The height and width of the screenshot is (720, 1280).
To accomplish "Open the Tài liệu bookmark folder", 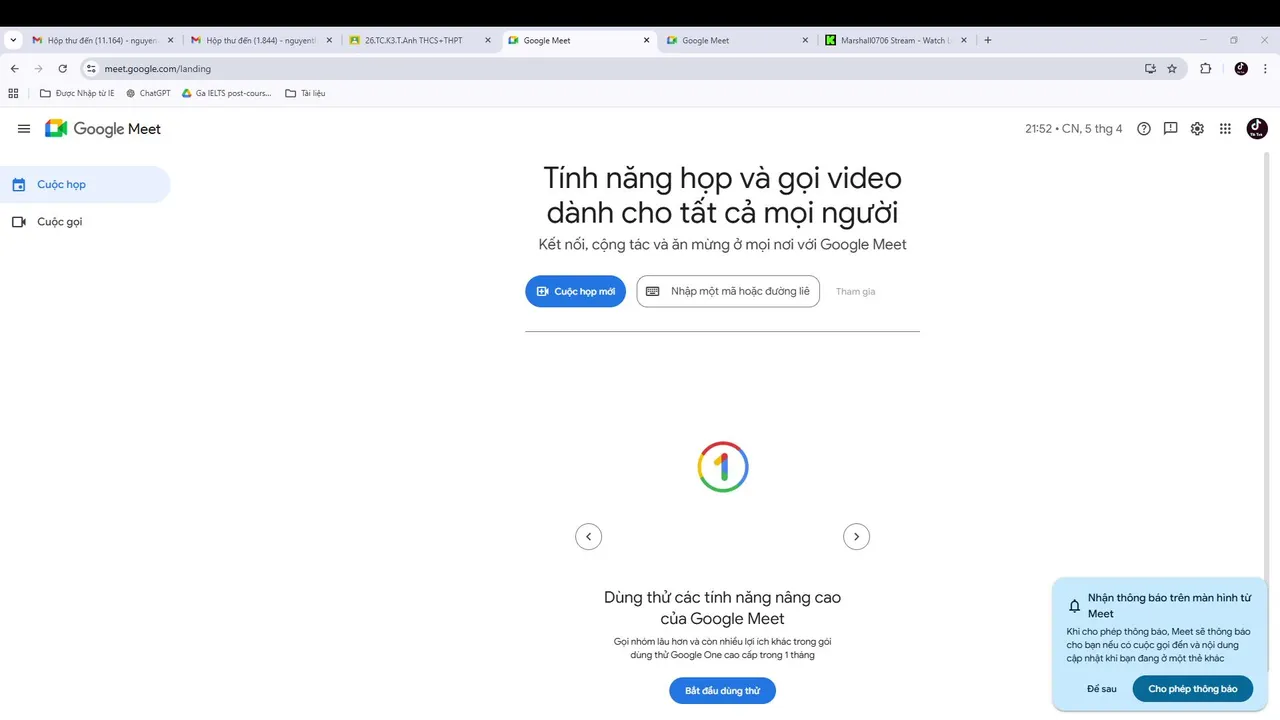I will tap(305, 93).
